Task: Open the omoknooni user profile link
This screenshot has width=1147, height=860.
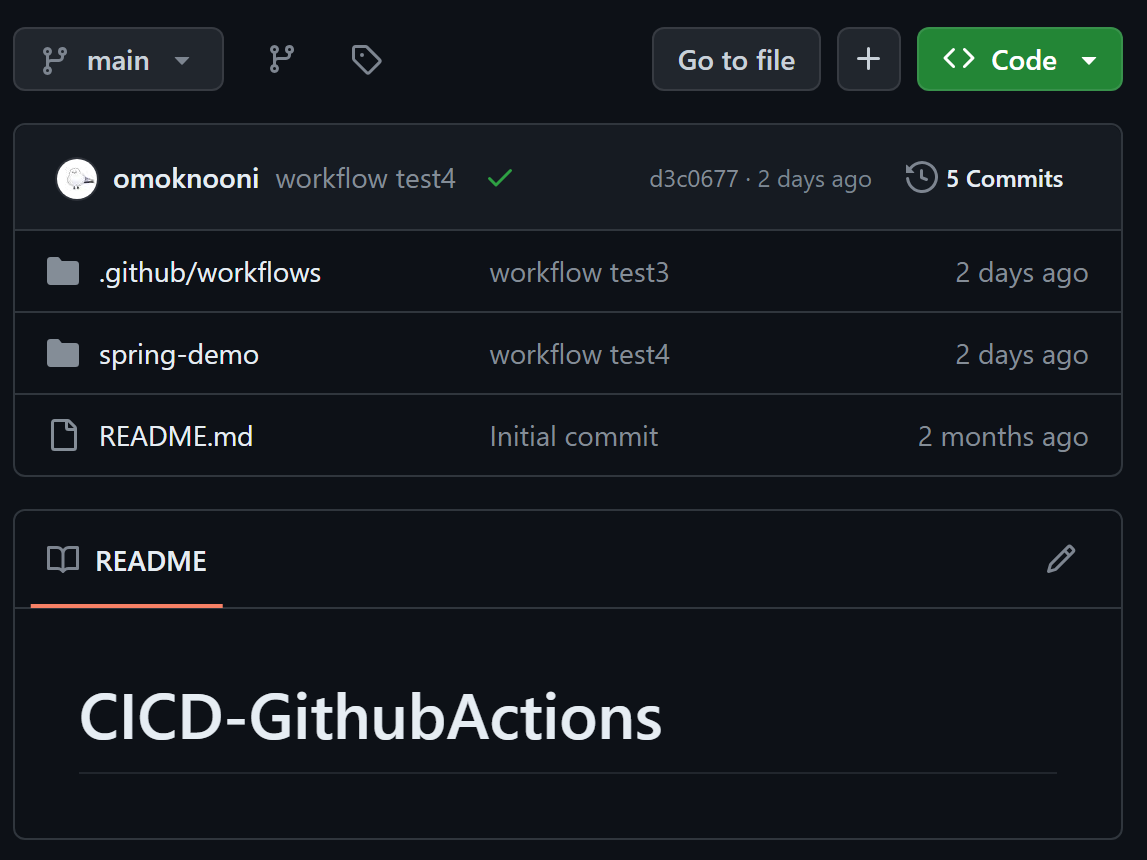Action: (x=186, y=178)
